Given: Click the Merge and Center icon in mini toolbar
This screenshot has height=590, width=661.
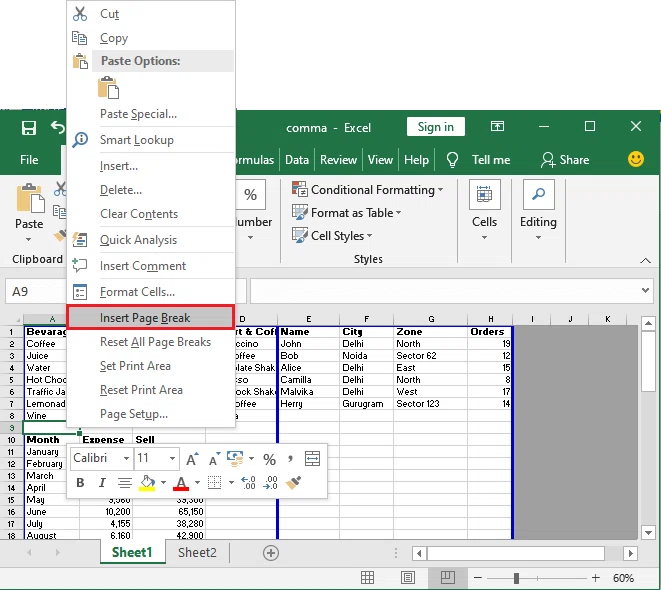Looking at the screenshot, I should [x=312, y=459].
